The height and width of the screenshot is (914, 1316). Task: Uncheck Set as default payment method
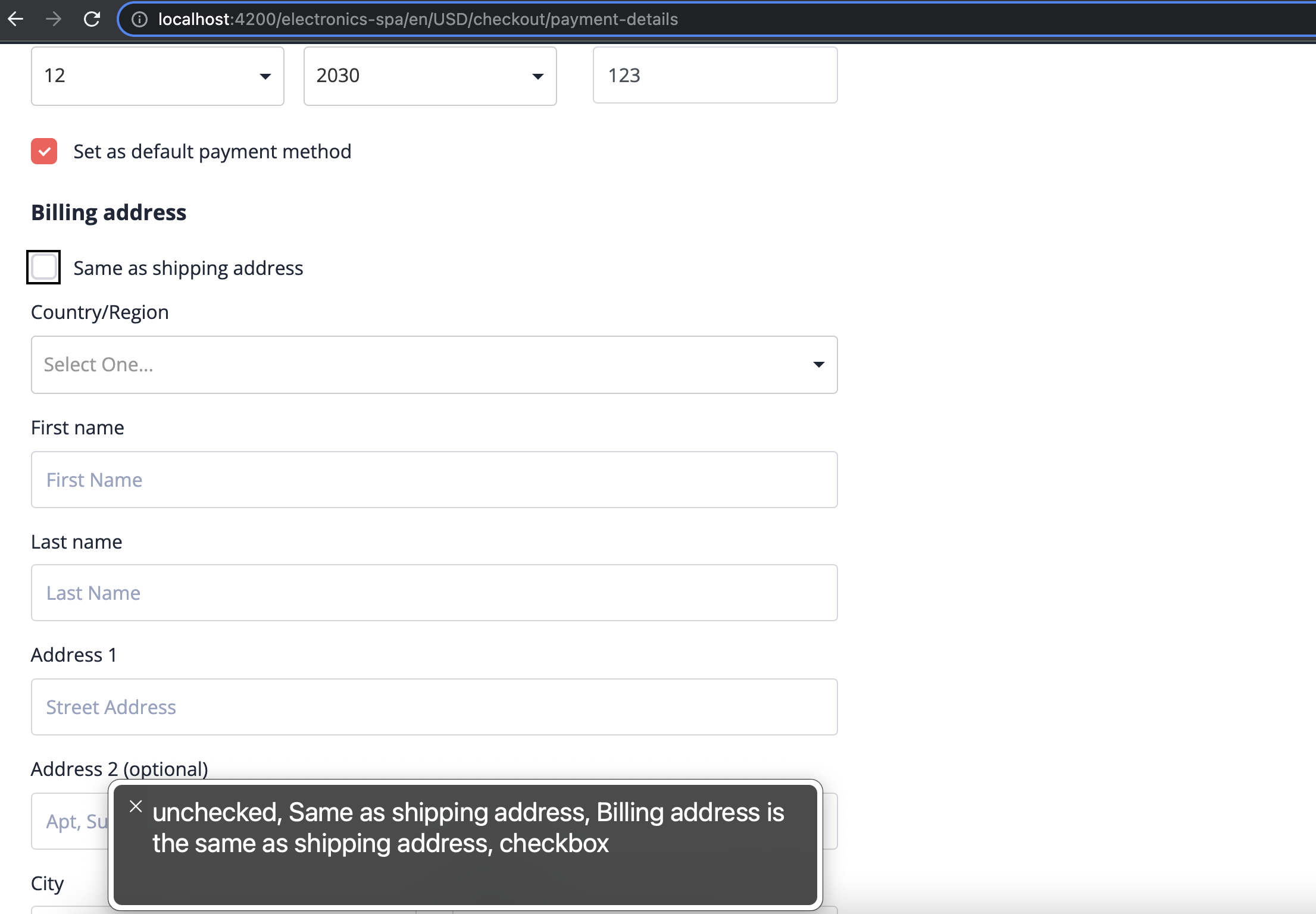coord(43,151)
